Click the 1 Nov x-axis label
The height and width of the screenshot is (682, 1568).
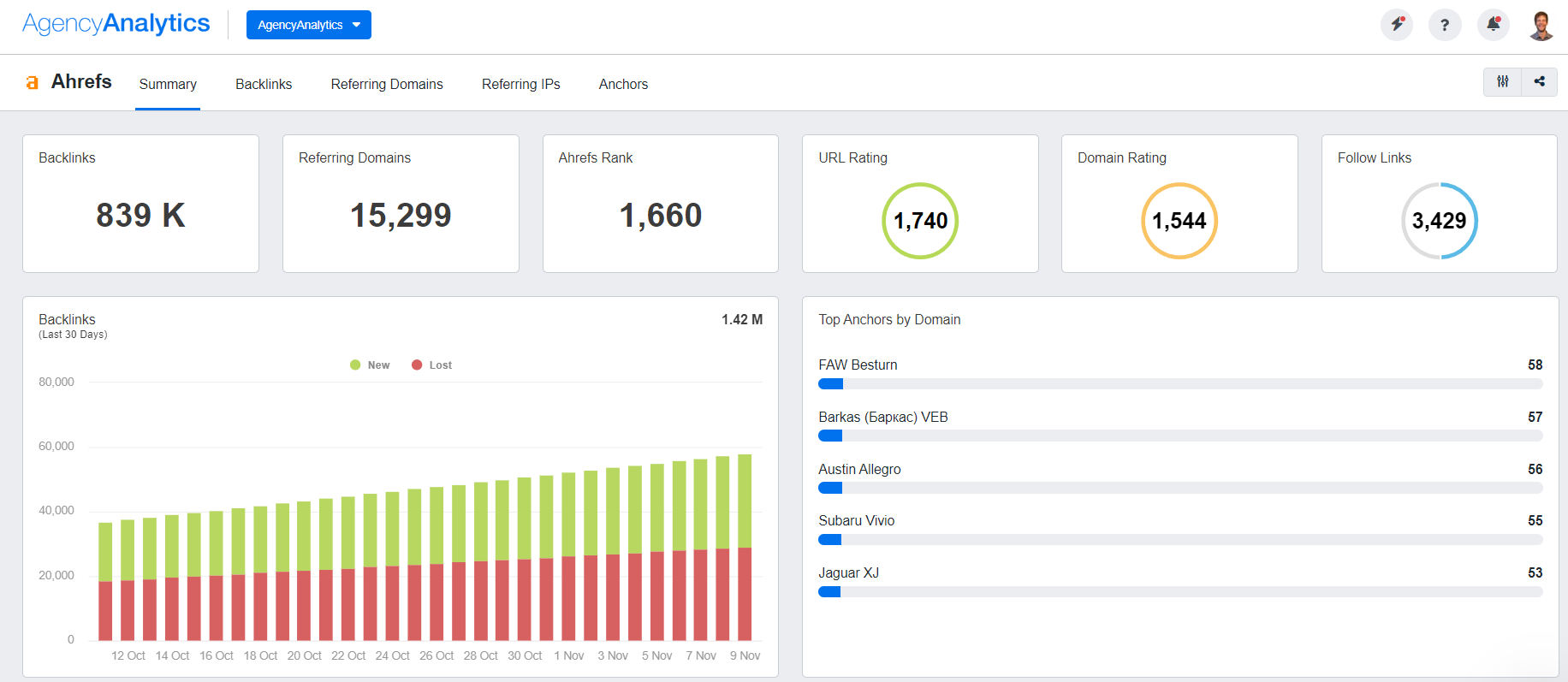point(568,655)
